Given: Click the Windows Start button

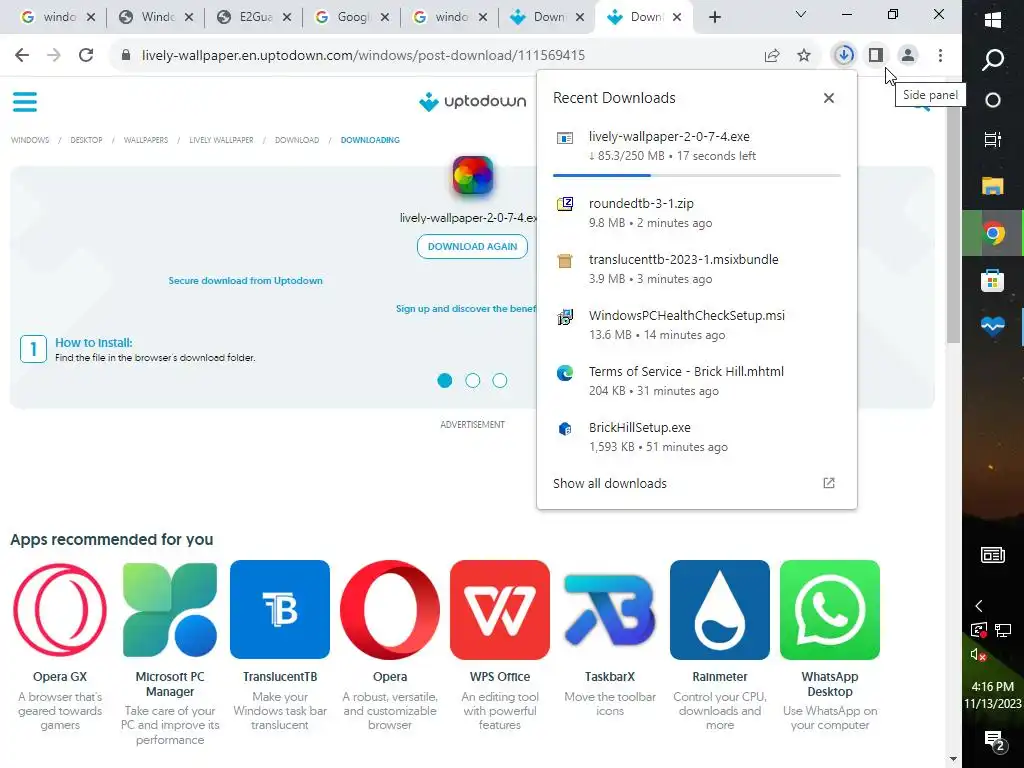Looking at the screenshot, I should (x=993, y=20).
